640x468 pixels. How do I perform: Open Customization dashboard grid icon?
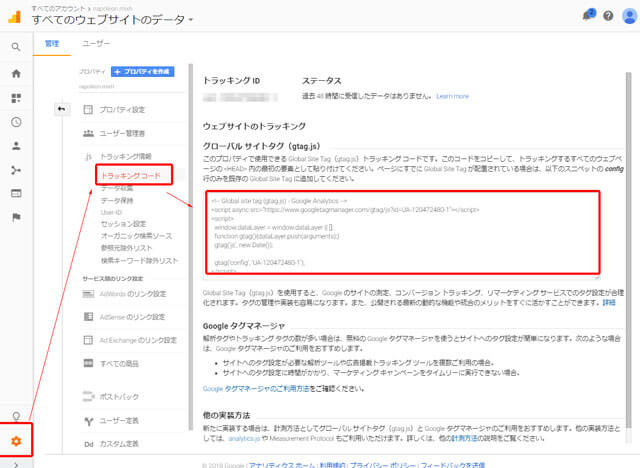pos(16,98)
